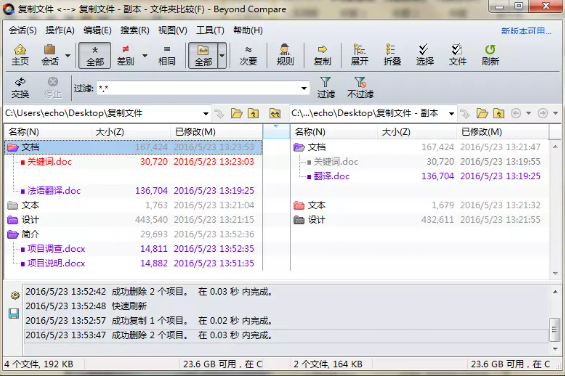The height and width of the screenshot is (376, 565).
Task: Click right pane forward navigation arrow
Action: (543, 114)
